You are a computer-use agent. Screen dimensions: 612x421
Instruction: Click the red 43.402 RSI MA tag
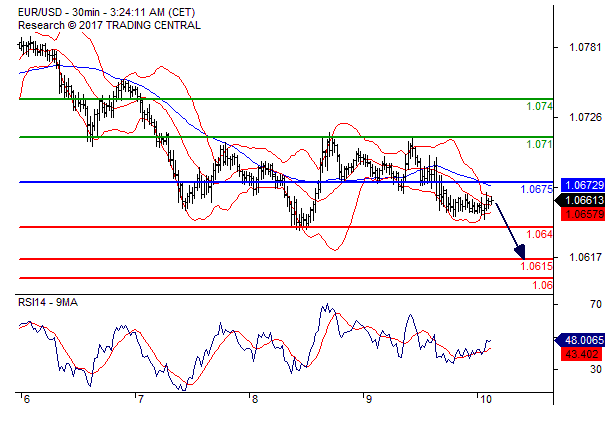pyautogui.click(x=583, y=354)
